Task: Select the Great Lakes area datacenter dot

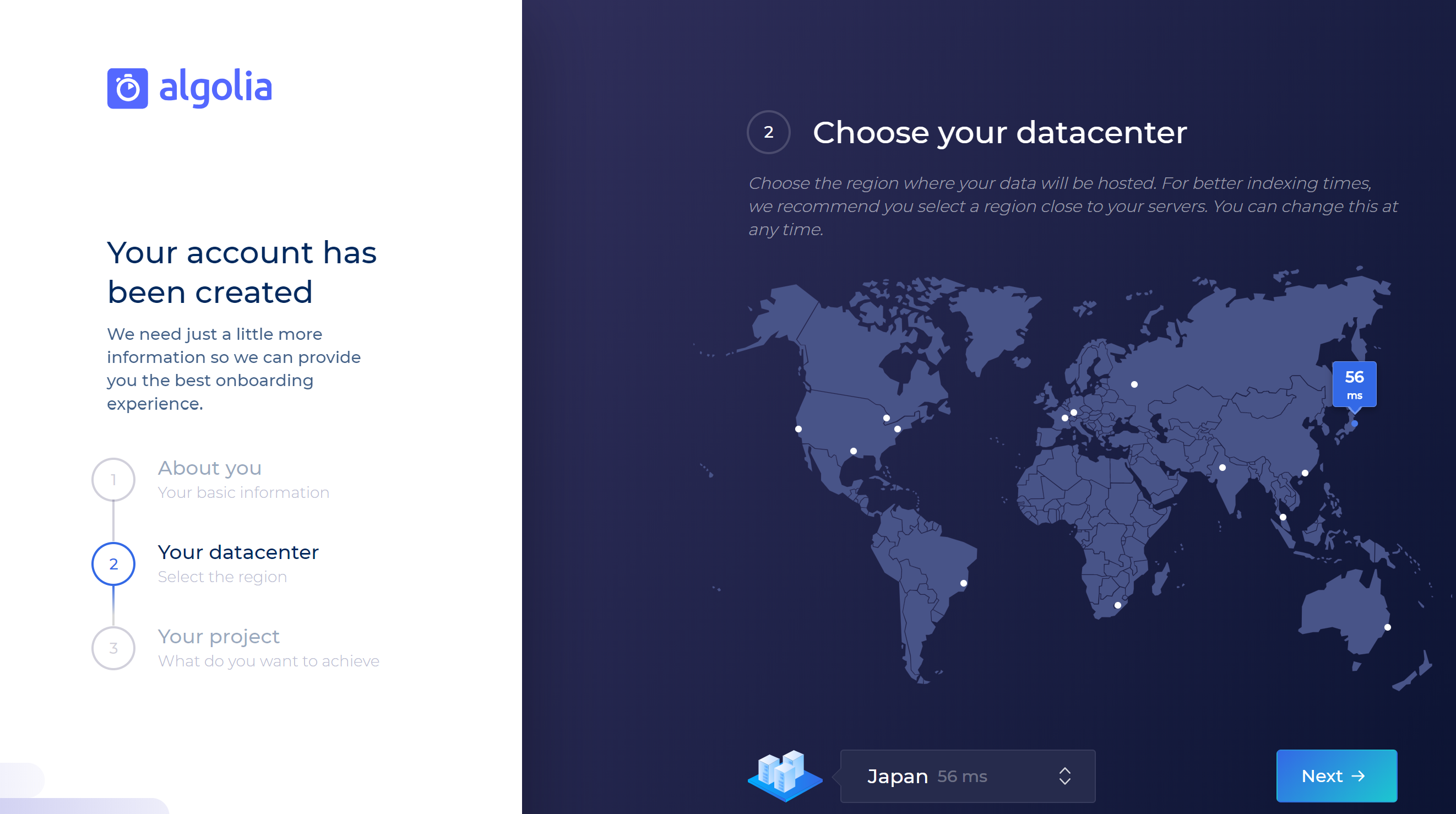Action: (x=886, y=419)
